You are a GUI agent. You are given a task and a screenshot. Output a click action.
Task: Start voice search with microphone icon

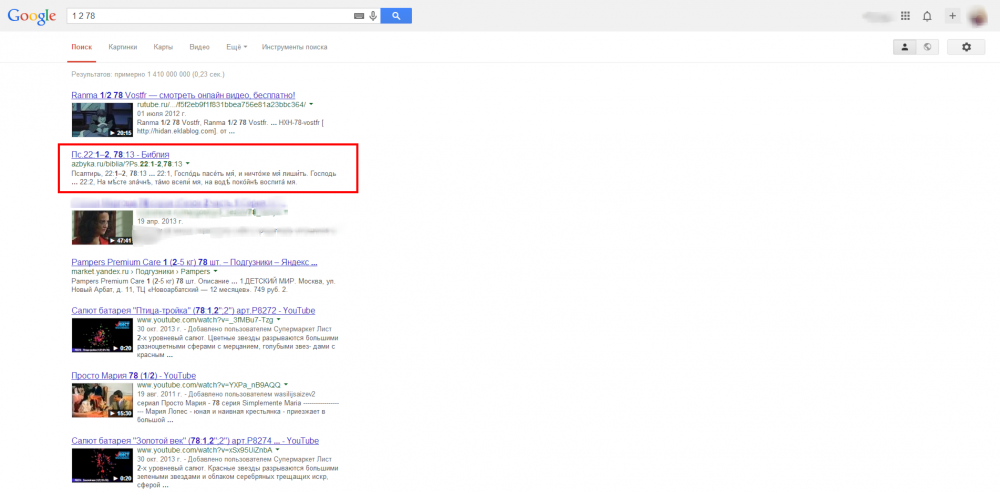point(373,16)
